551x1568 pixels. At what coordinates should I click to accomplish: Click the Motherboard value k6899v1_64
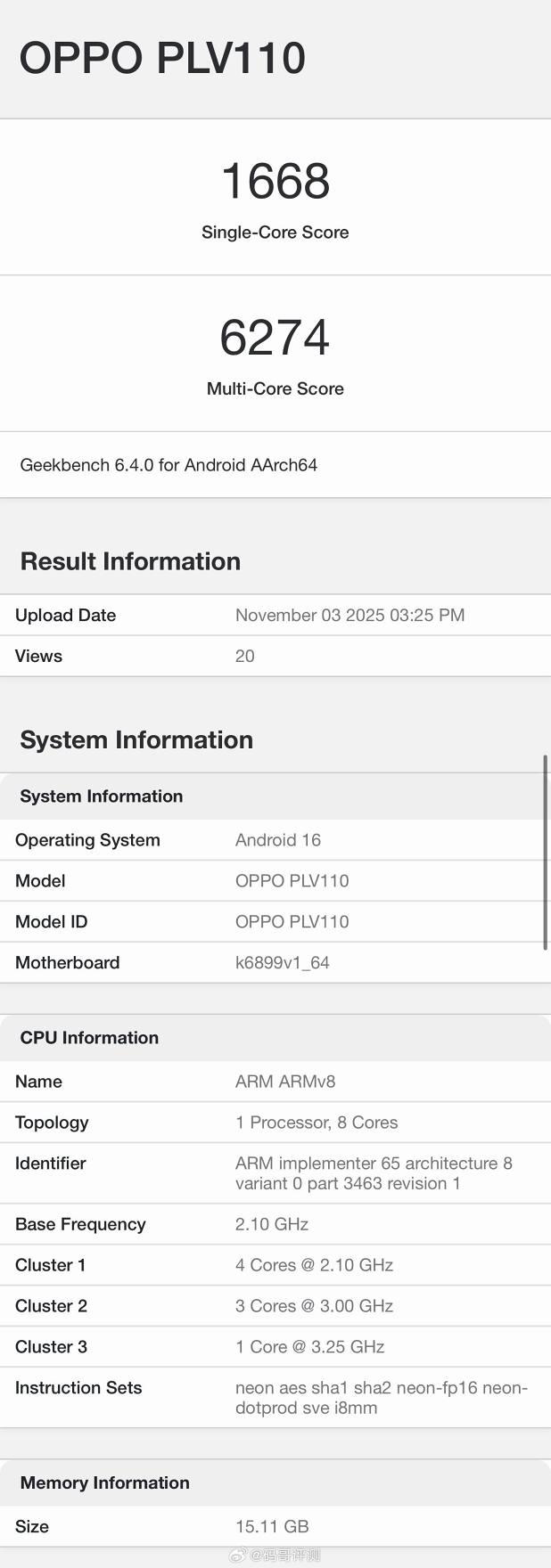point(283,963)
